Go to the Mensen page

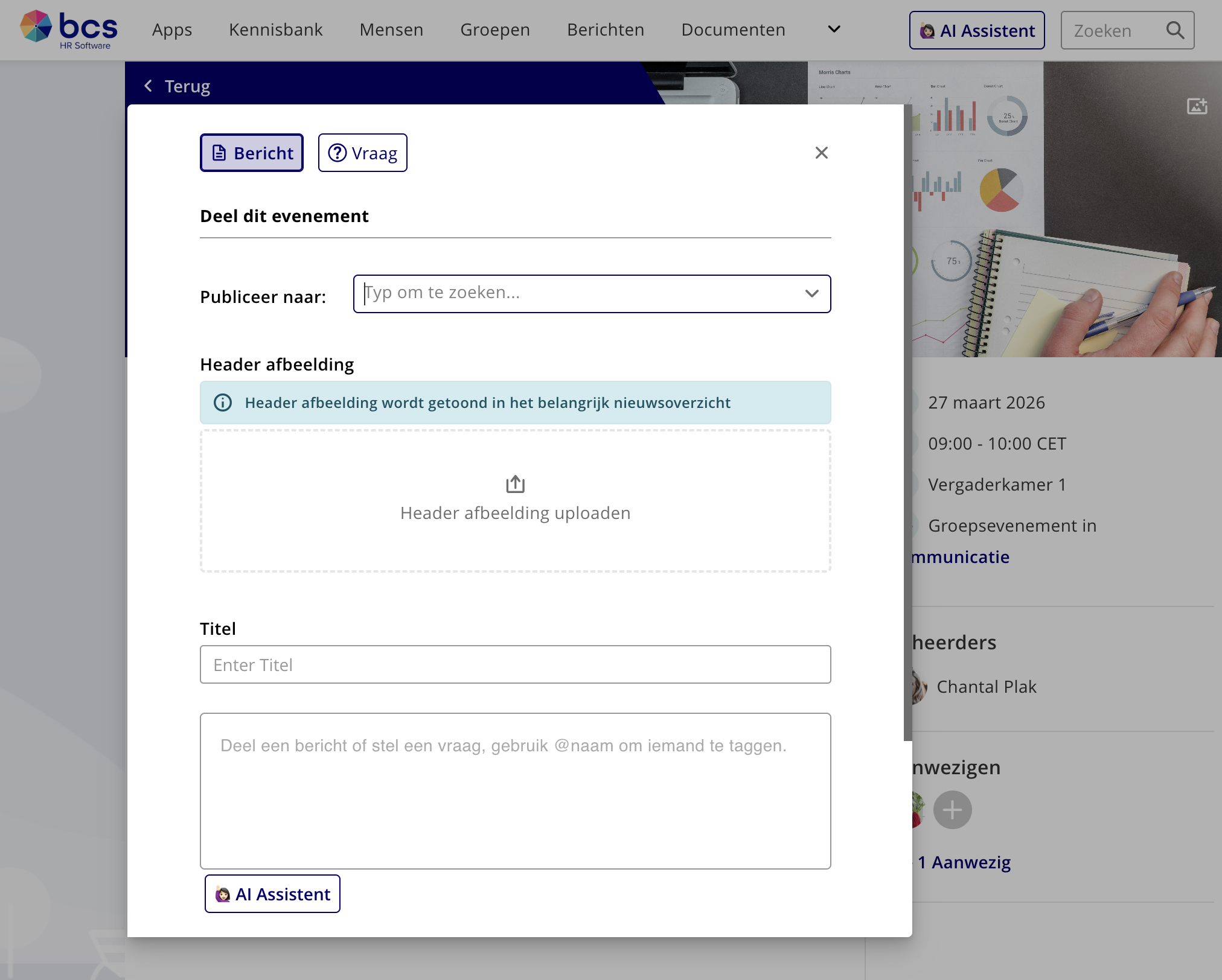tap(391, 30)
